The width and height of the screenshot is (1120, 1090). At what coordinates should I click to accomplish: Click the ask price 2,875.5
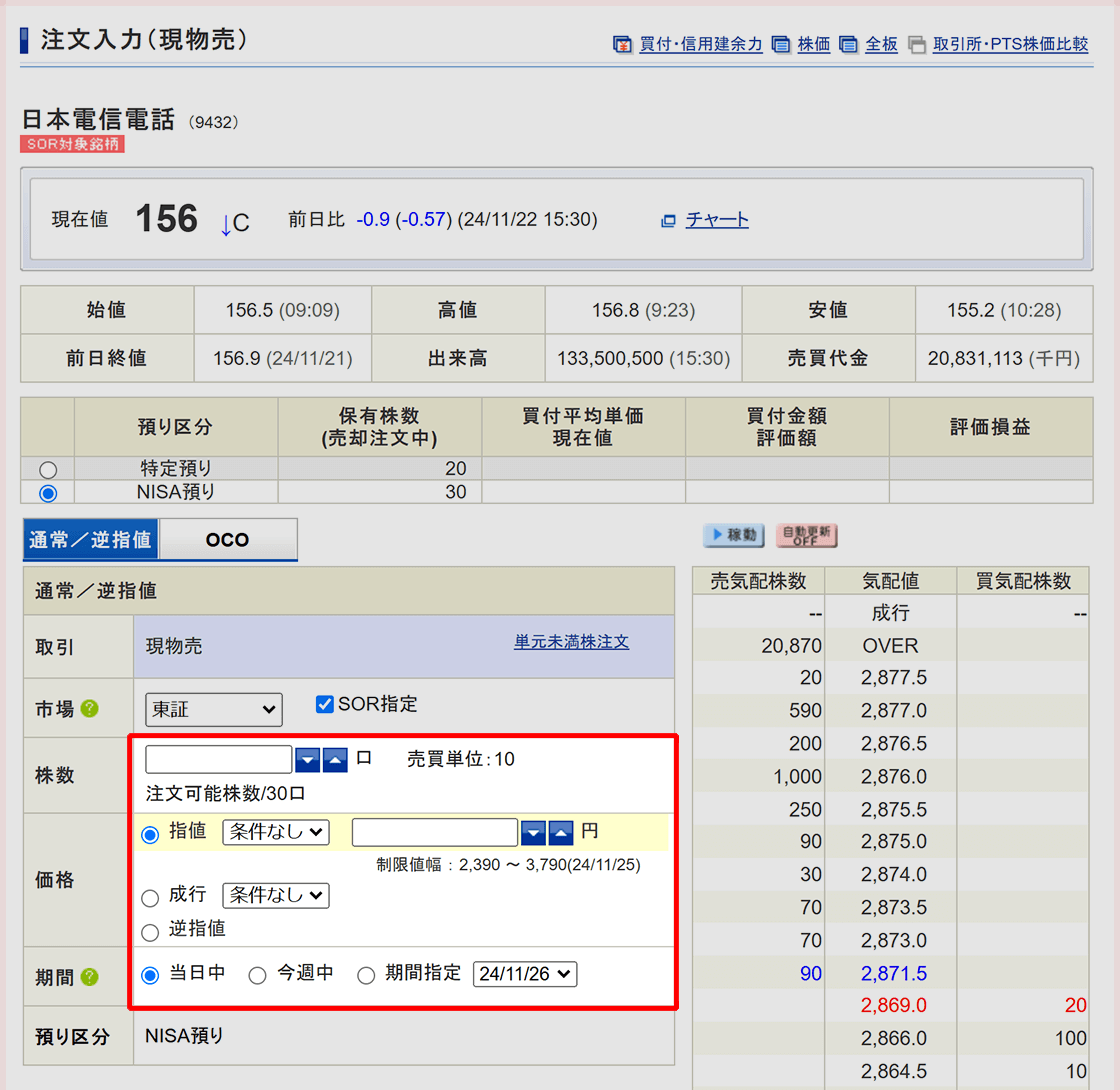click(894, 809)
